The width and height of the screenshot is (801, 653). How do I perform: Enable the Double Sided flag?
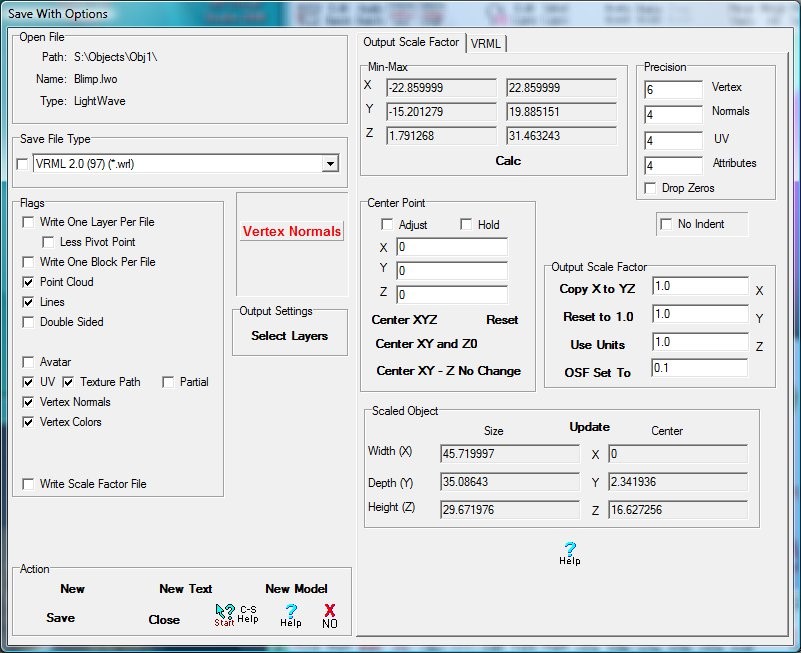coord(29,322)
